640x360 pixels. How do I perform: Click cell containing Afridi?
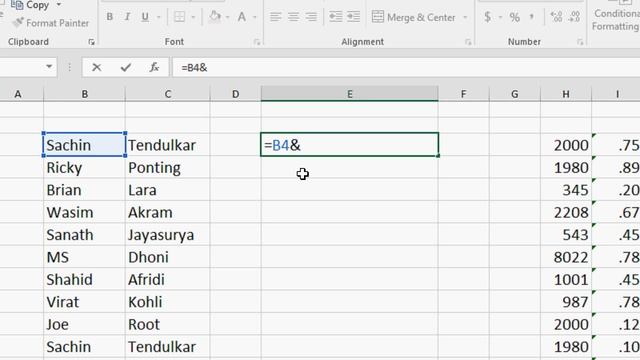point(168,280)
